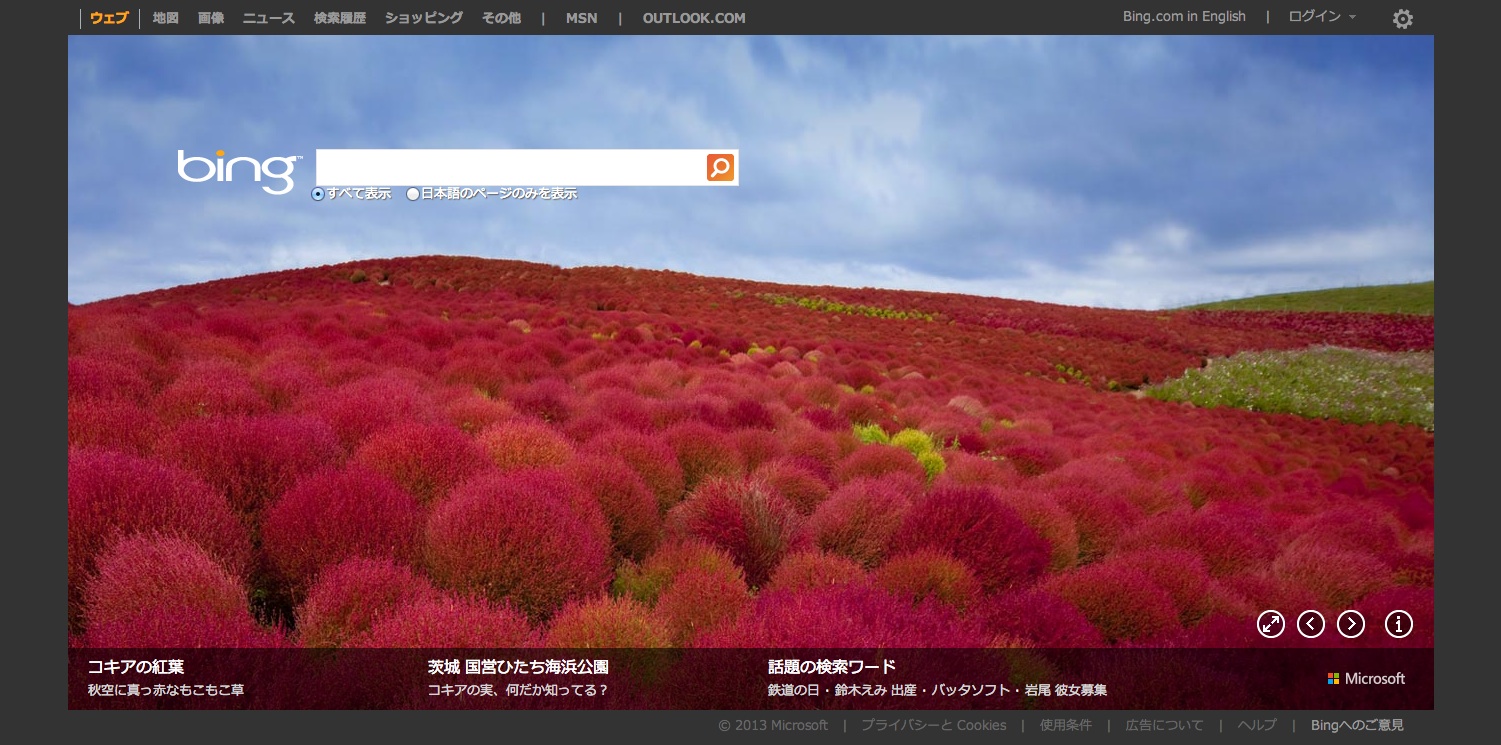Screen dimensions: 1501x745
Task: Switch to the 地図 tab
Action: pos(166,18)
